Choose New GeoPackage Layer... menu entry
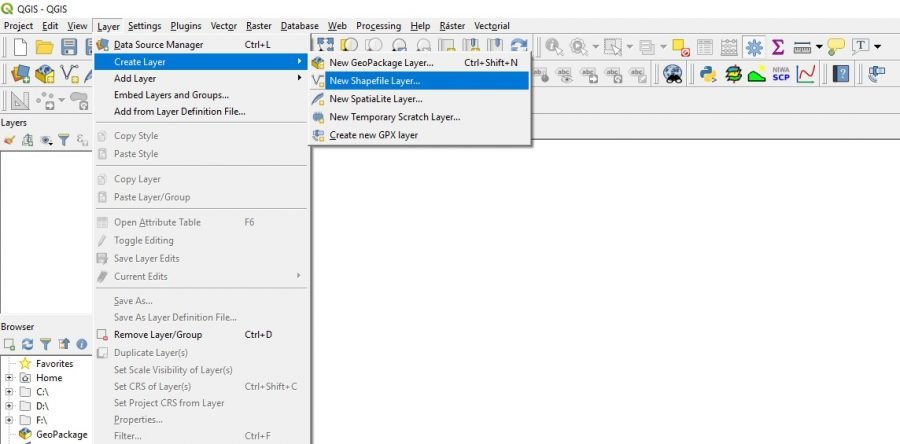This screenshot has width=900, height=444. [420, 63]
